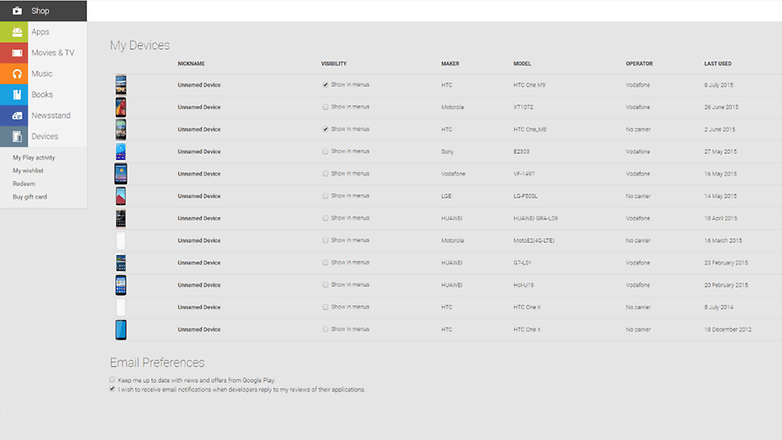Screen dimensions: 782x440
Task: Click the HTC One M9 device thumbnail
Action: pos(121,85)
